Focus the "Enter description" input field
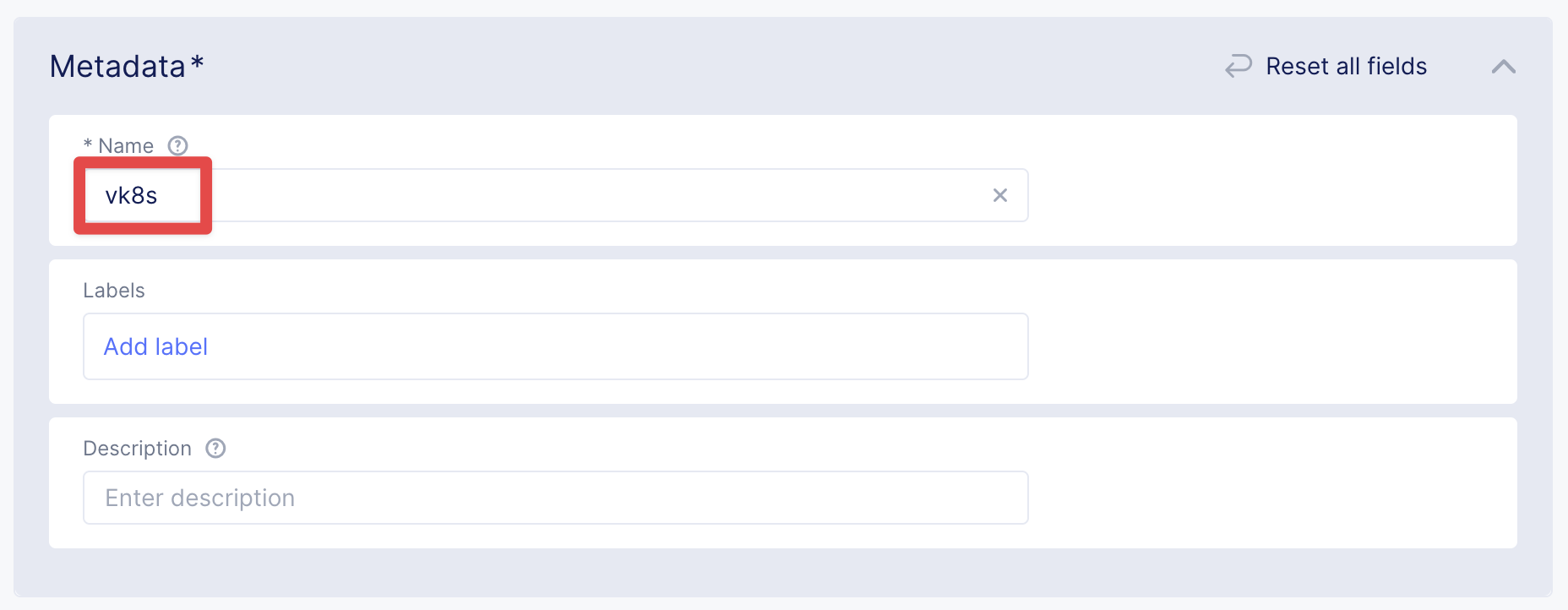 (x=555, y=498)
